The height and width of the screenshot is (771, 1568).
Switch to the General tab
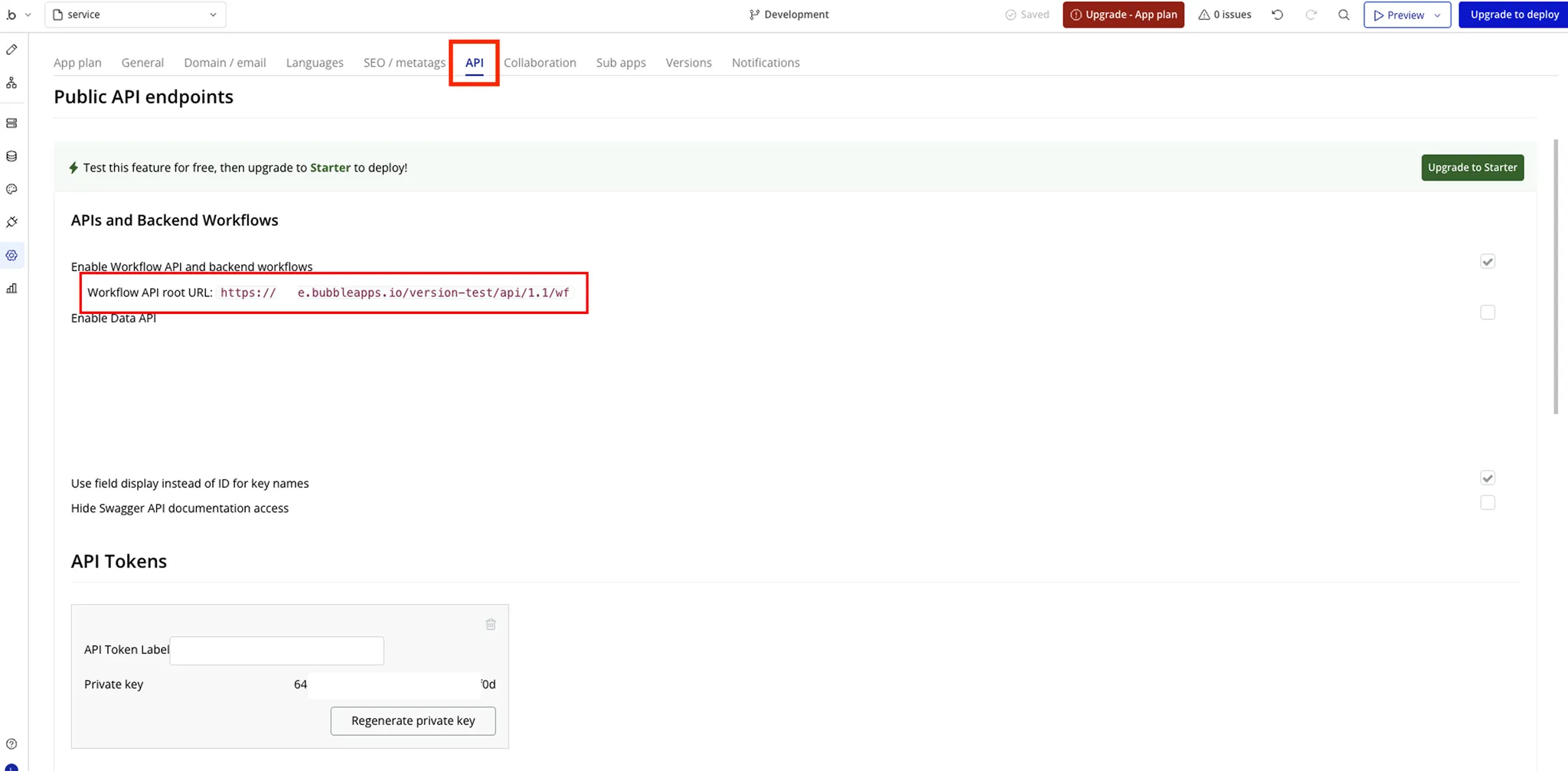coord(142,63)
